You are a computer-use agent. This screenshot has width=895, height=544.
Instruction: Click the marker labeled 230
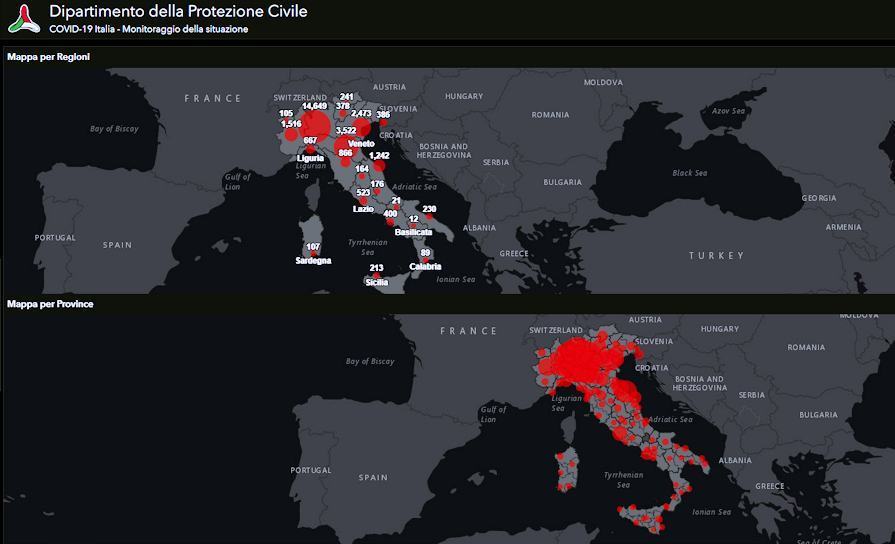[x=429, y=216]
